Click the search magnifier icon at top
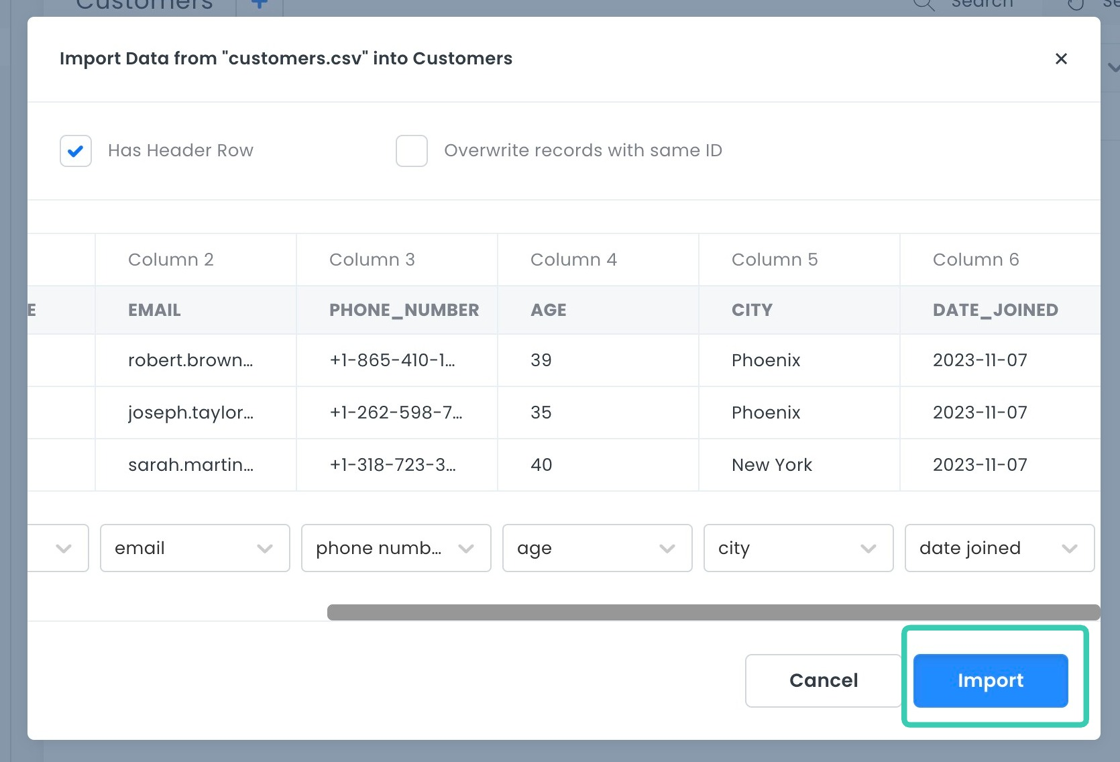This screenshot has height=762, width=1120. [924, 5]
